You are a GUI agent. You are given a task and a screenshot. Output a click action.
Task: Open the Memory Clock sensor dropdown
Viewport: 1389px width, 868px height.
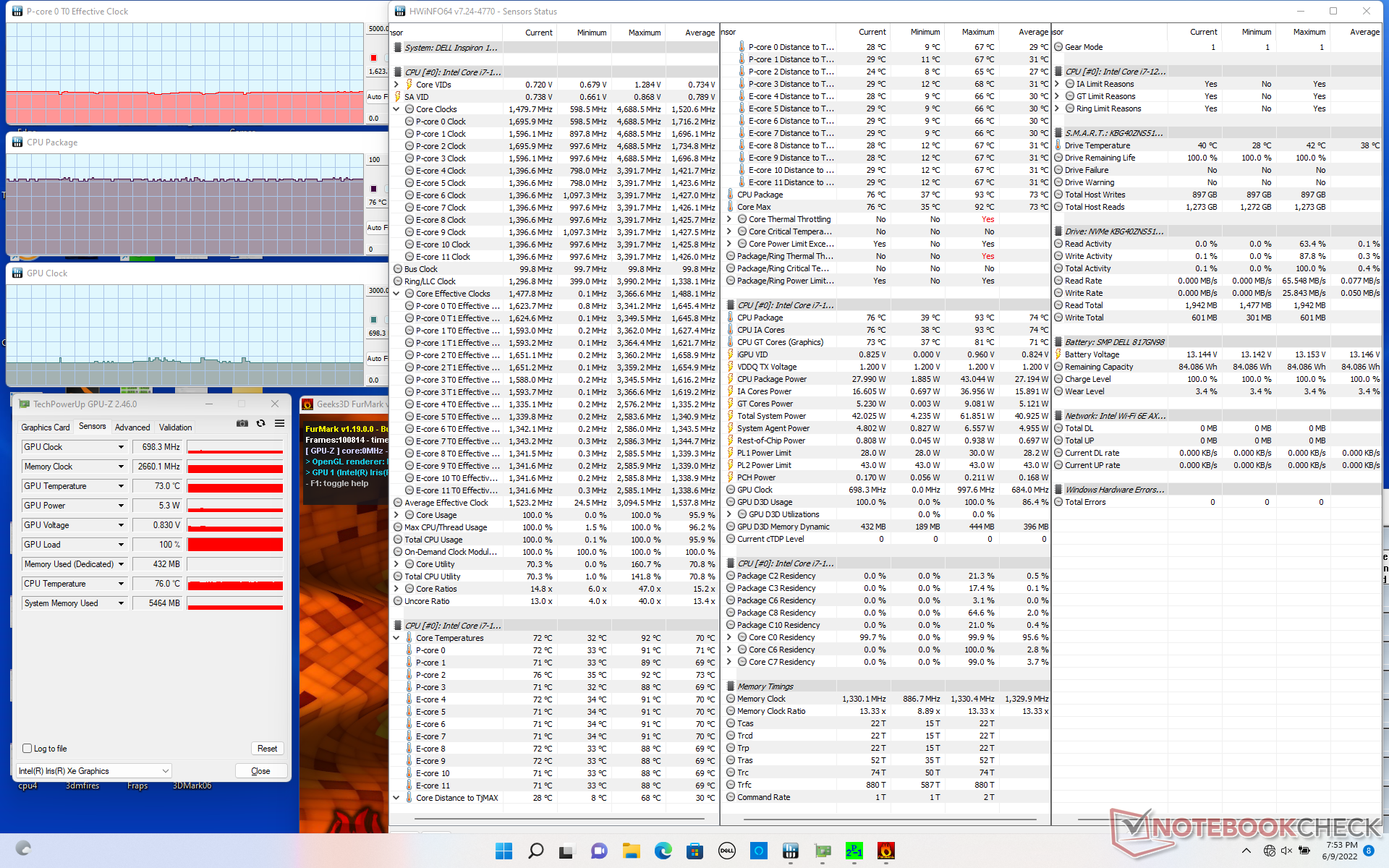[x=121, y=467]
